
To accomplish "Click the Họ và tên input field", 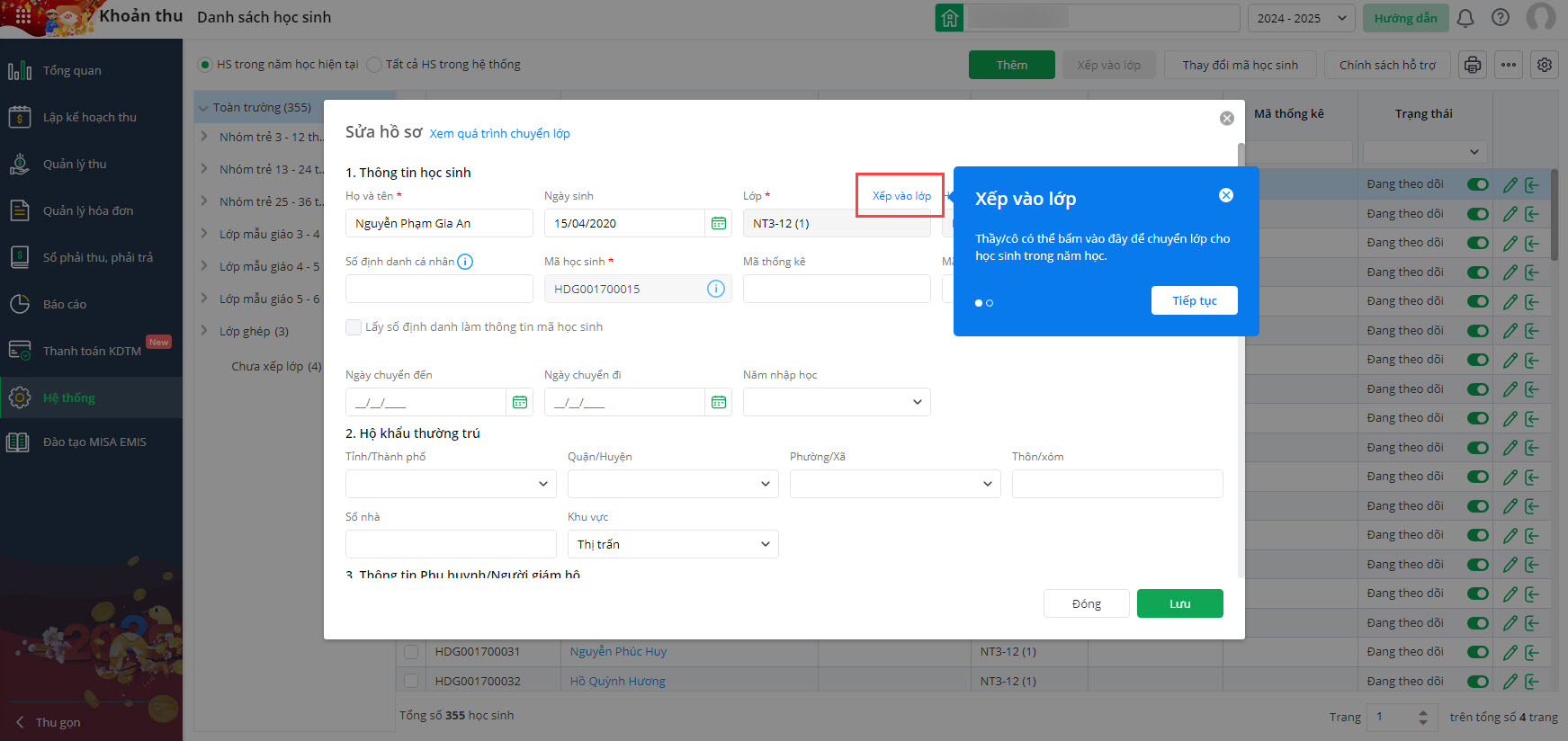I will point(439,223).
